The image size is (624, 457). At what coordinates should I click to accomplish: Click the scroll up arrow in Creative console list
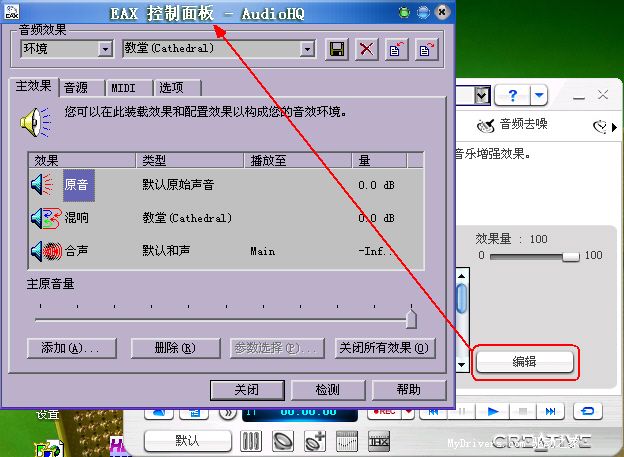[x=462, y=275]
